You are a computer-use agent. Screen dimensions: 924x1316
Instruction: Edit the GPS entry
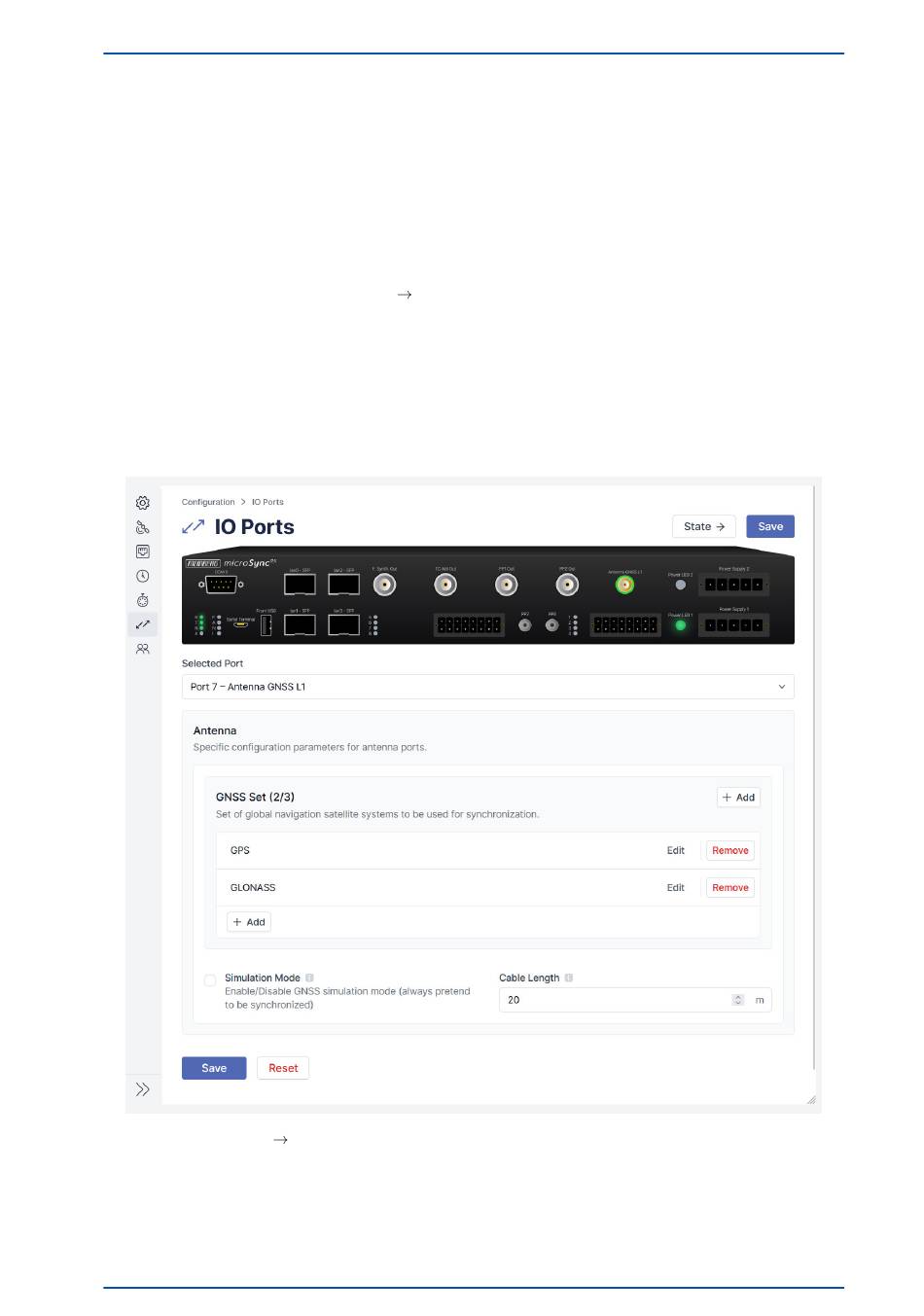[x=676, y=851]
